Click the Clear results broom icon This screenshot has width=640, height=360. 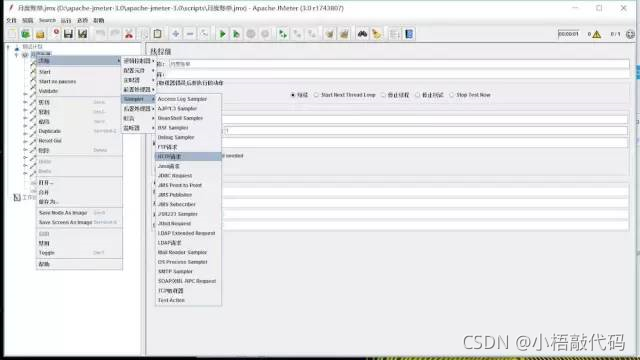click(x=330, y=34)
